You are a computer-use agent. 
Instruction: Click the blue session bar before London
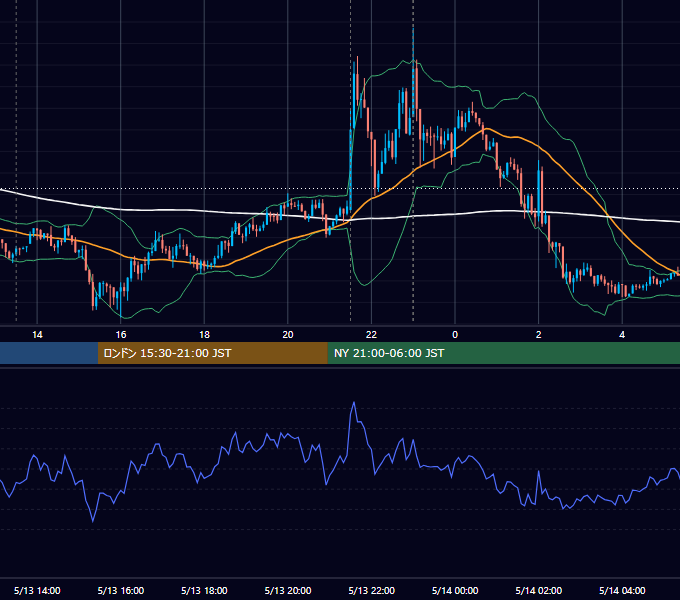(x=49, y=353)
